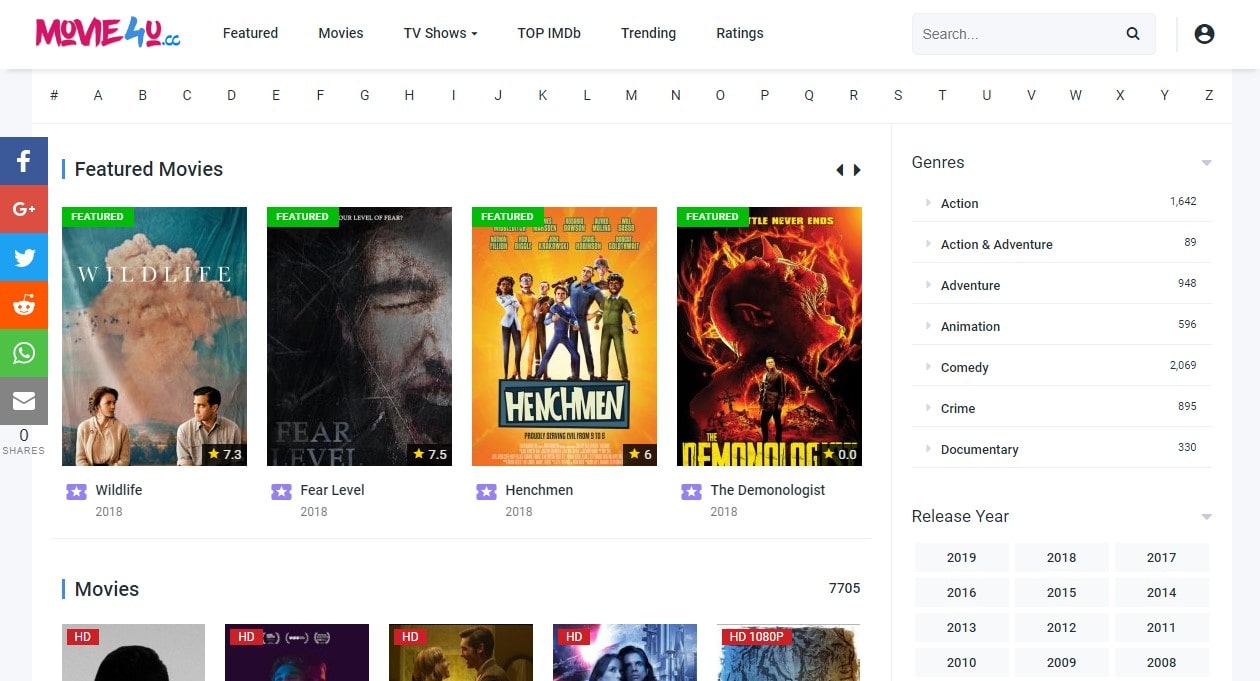Click the Wildlife title link
The image size is (1260, 681).
point(119,490)
